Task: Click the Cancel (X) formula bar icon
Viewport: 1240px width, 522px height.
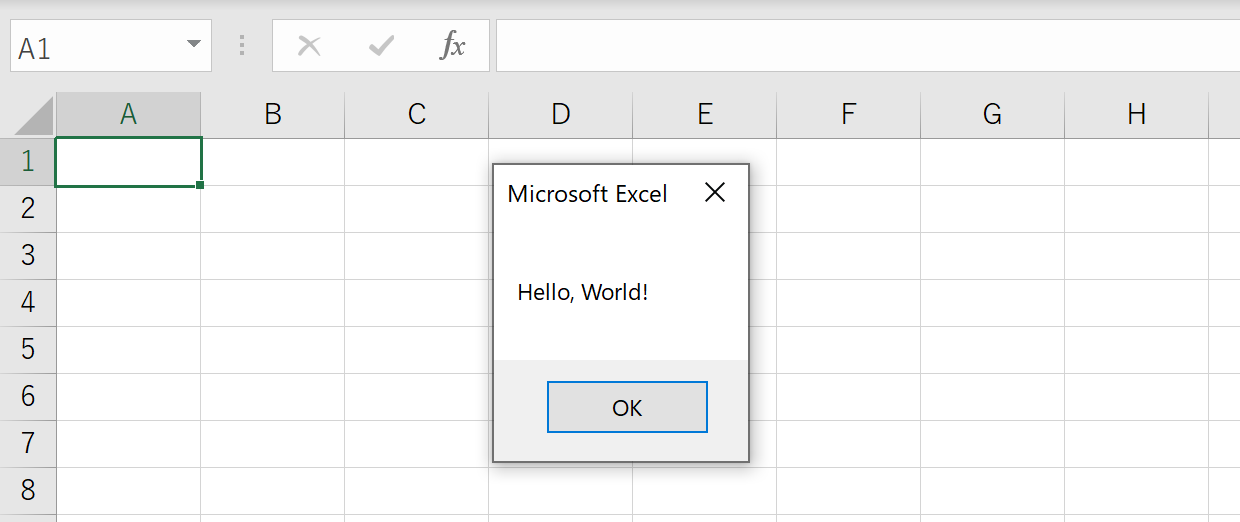Action: click(x=309, y=45)
